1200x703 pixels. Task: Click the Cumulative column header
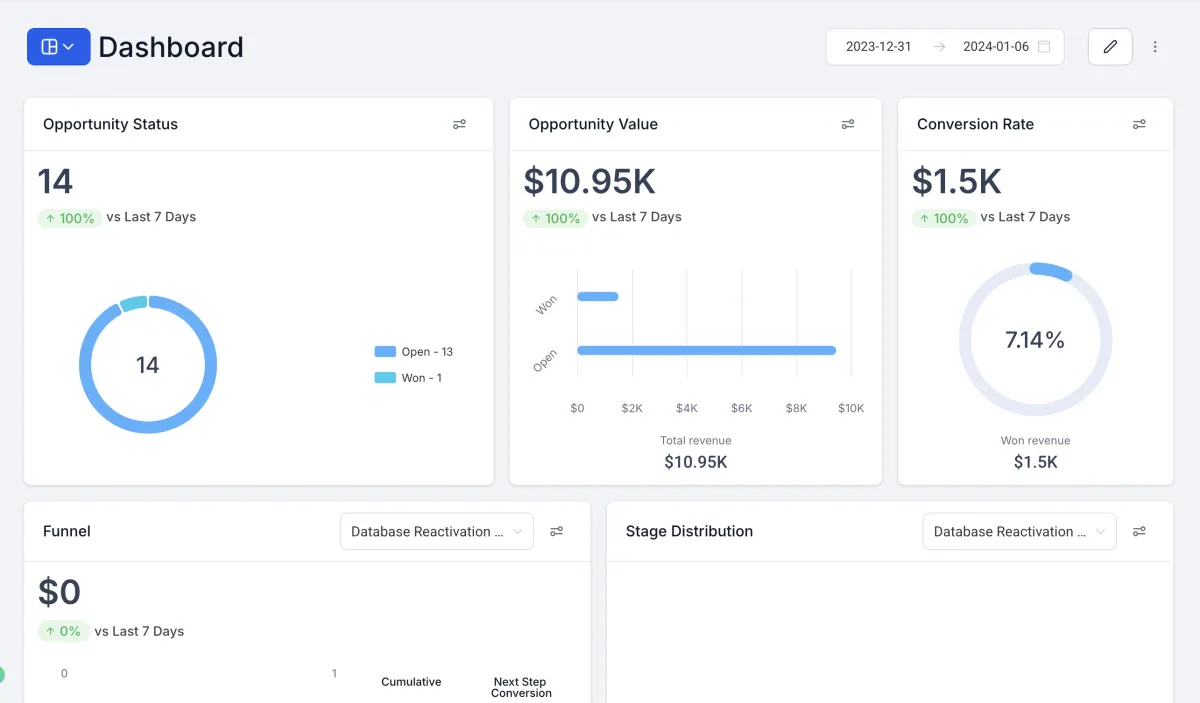(x=411, y=682)
